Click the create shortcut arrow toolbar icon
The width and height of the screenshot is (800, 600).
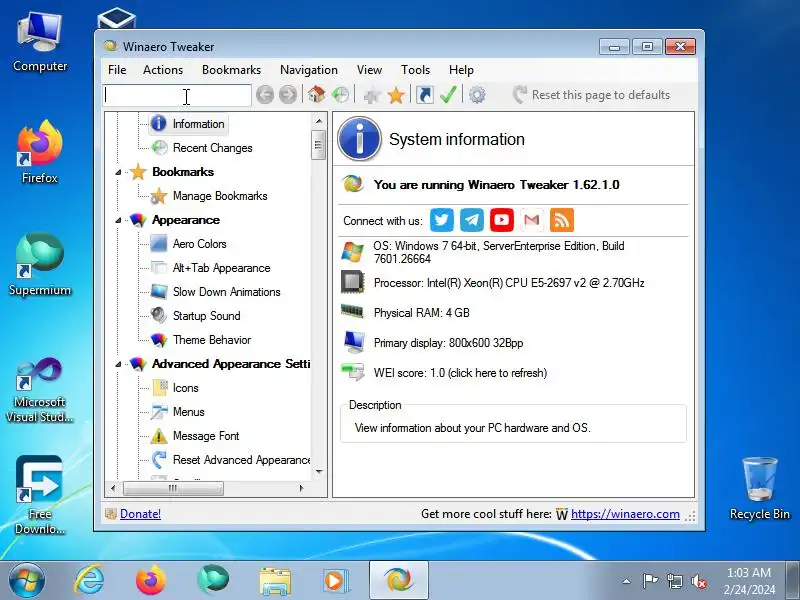[424, 95]
